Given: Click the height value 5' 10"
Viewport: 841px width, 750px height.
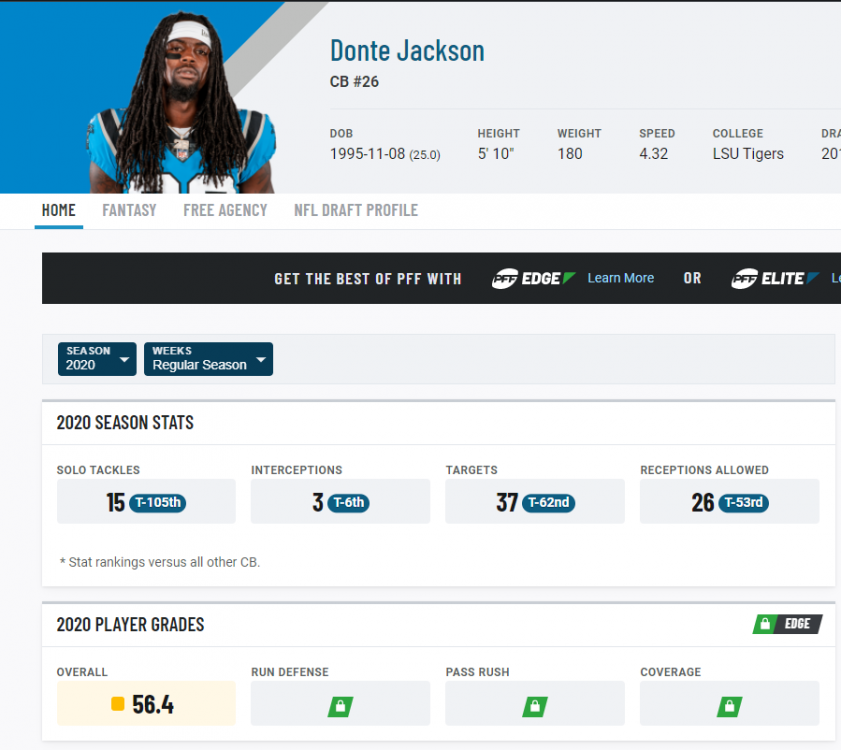Looking at the screenshot, I should 496,154.
